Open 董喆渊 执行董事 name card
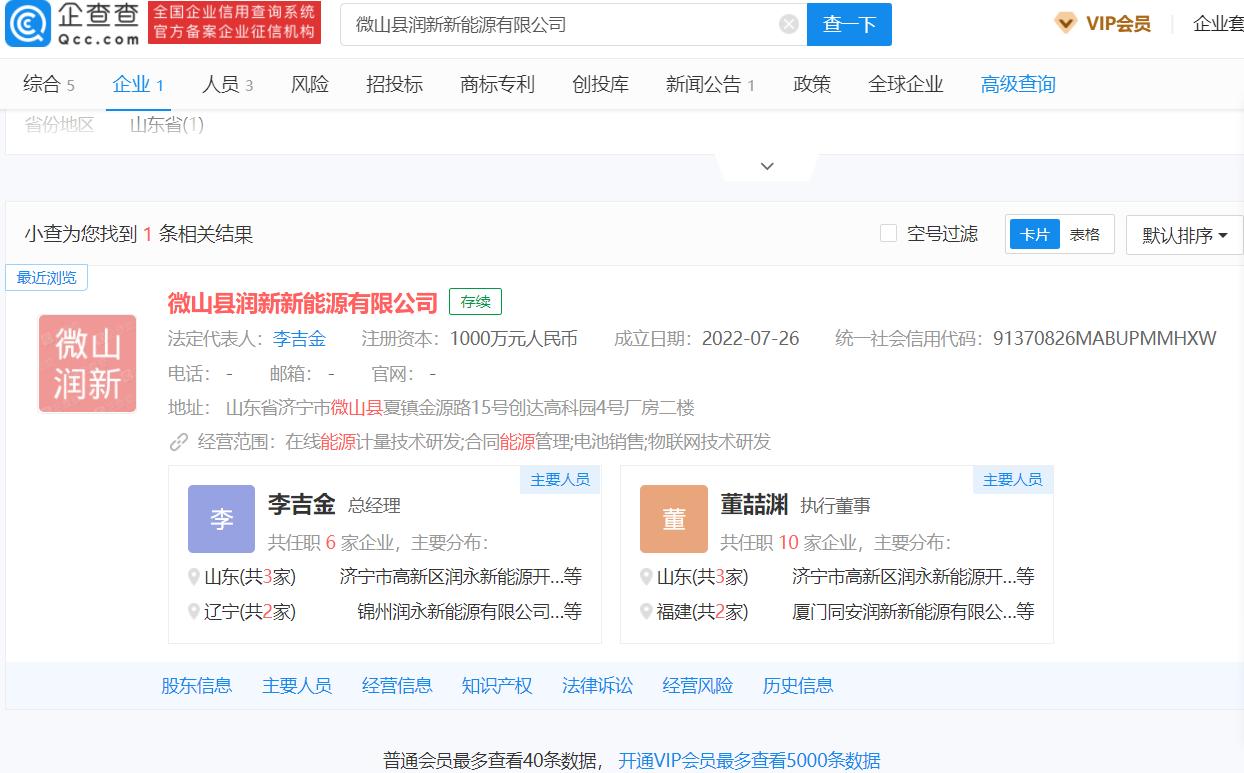The width and height of the screenshot is (1244, 773). [754, 504]
